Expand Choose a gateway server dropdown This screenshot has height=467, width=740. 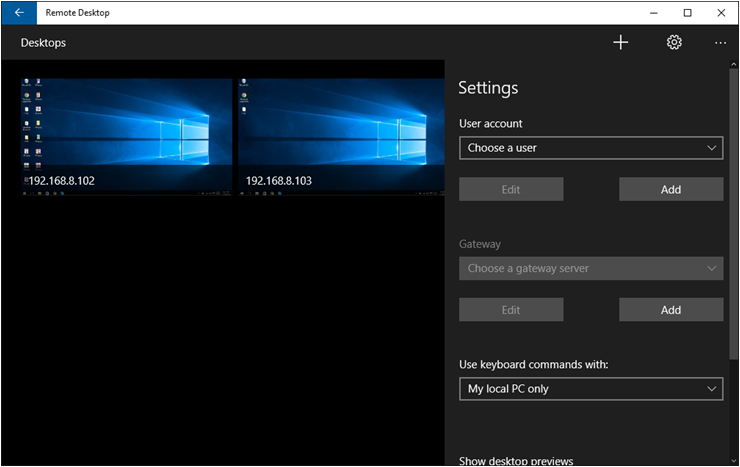591,268
